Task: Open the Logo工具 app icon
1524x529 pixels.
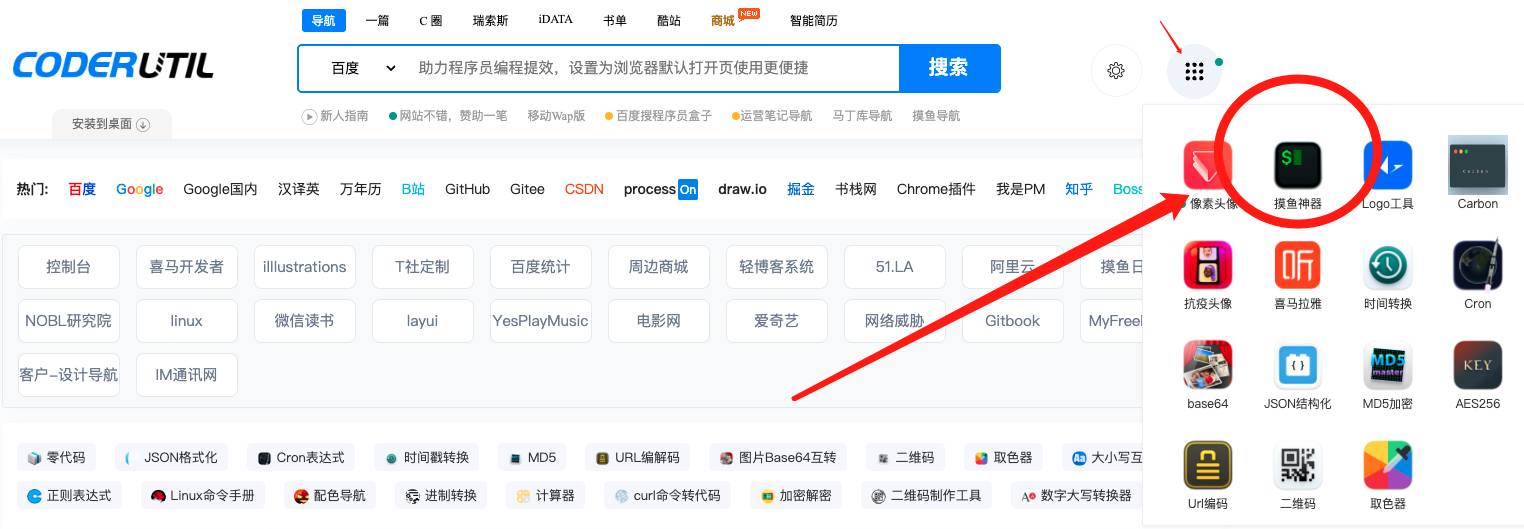Action: pyautogui.click(x=1388, y=165)
